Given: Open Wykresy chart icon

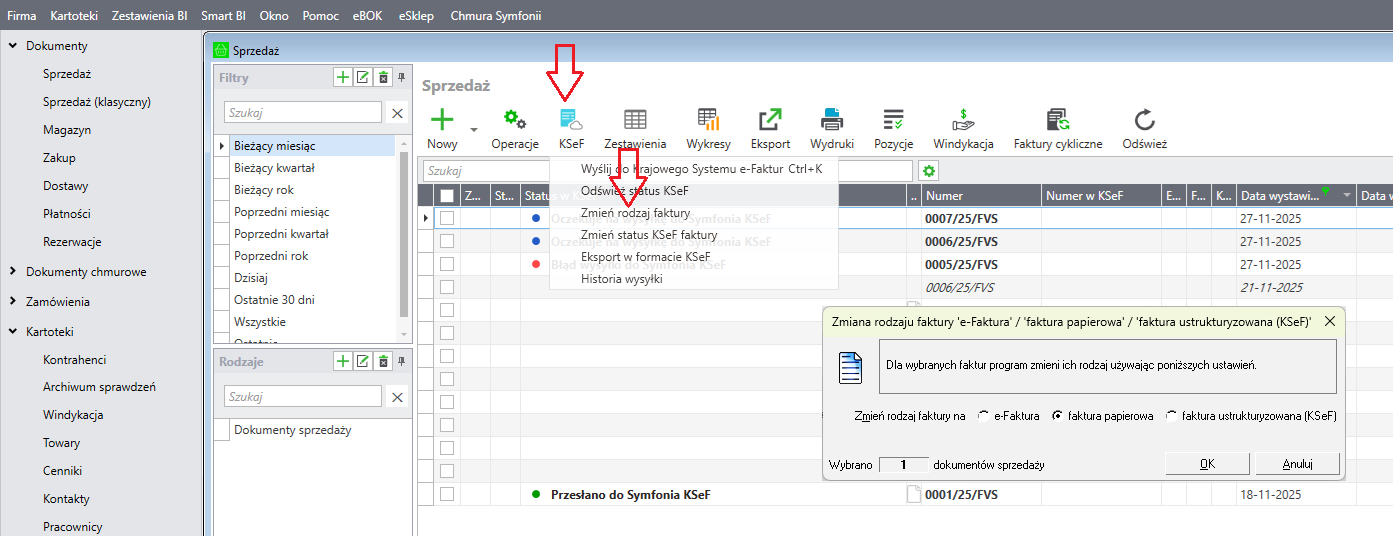Looking at the screenshot, I should [x=708, y=121].
